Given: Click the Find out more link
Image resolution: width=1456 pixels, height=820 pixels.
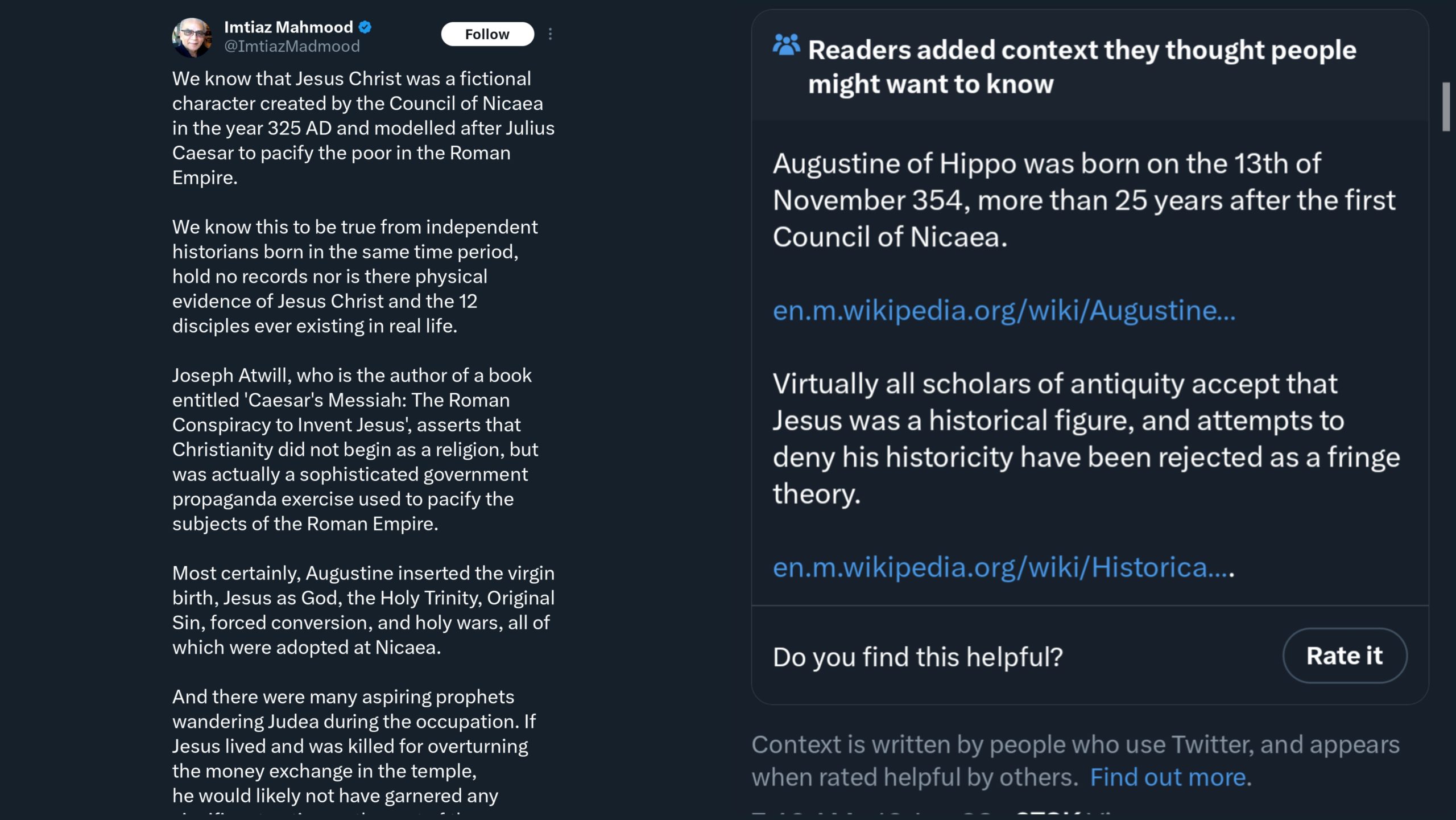Looking at the screenshot, I should 1168,777.
